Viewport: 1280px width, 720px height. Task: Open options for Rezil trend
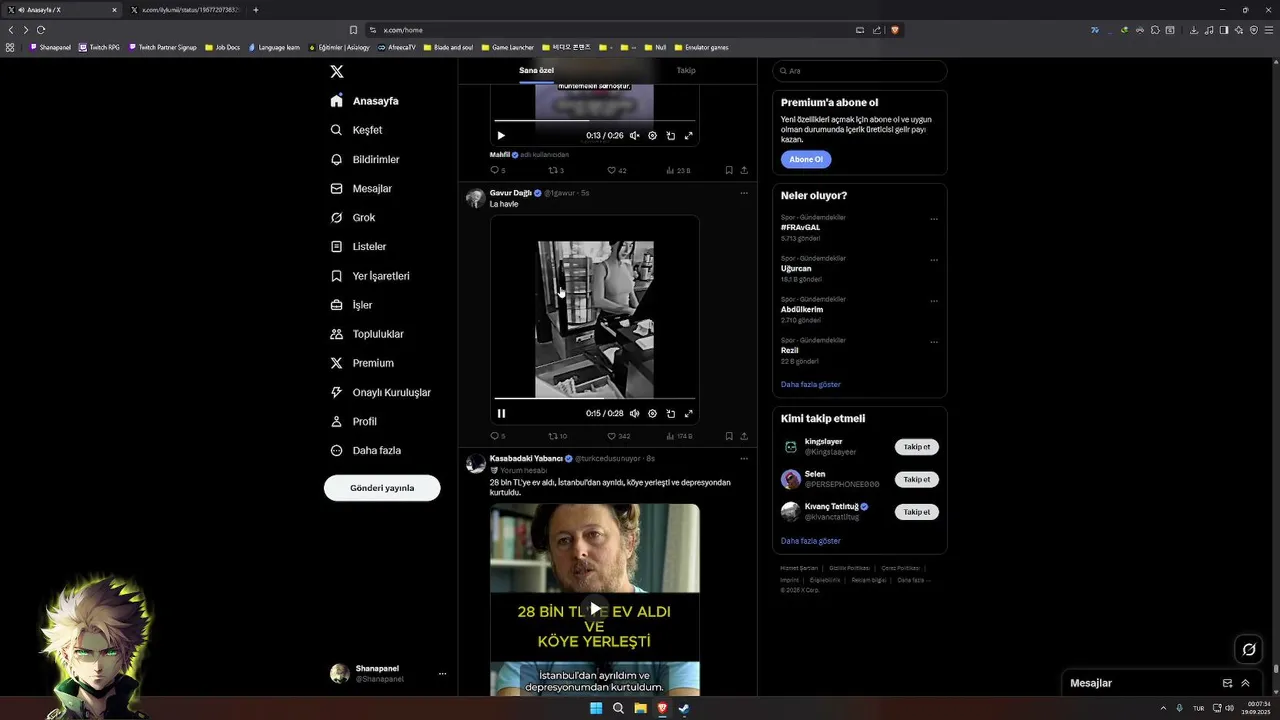934,342
